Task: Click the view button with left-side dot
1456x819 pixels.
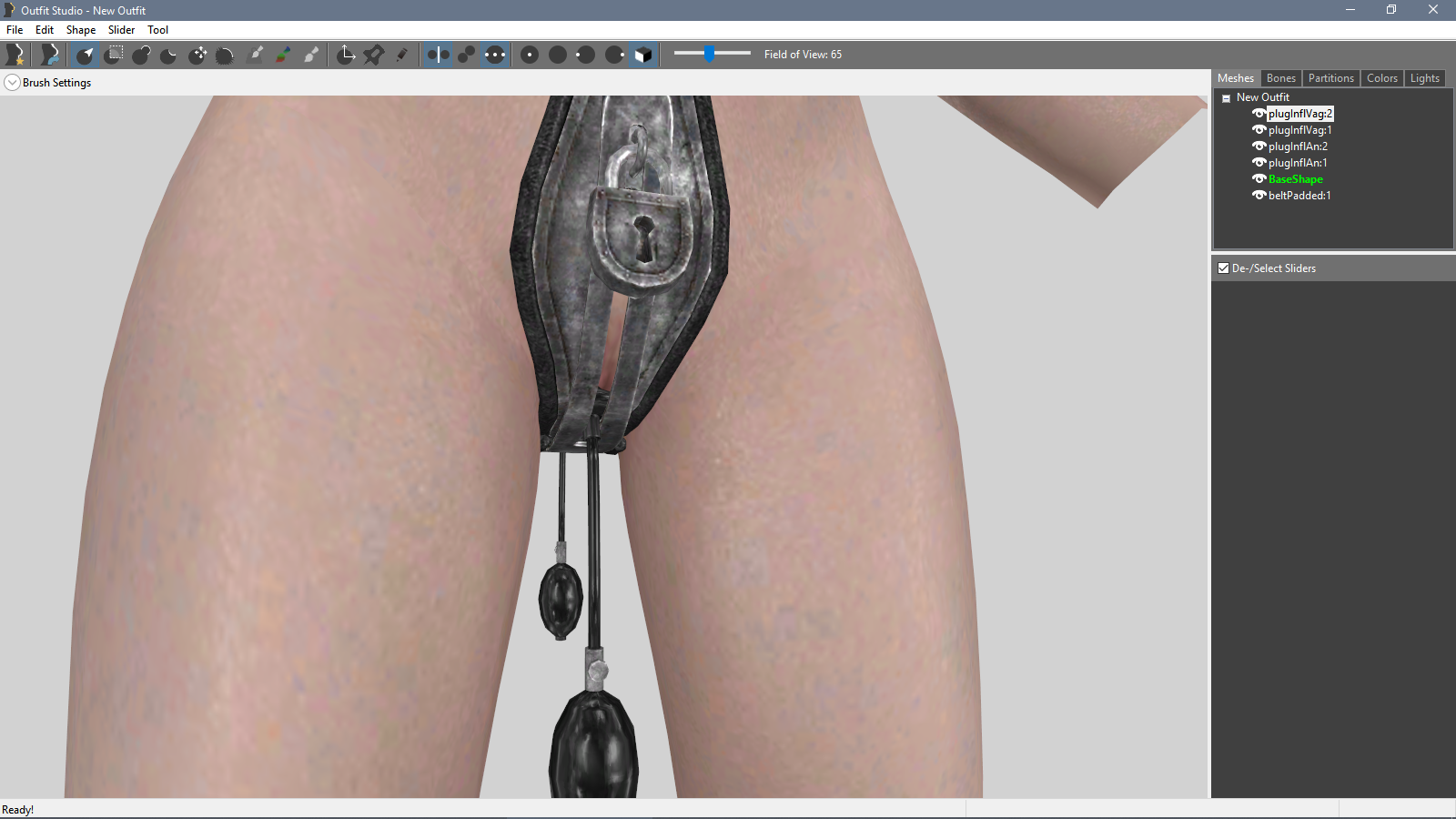Action: coord(586,55)
